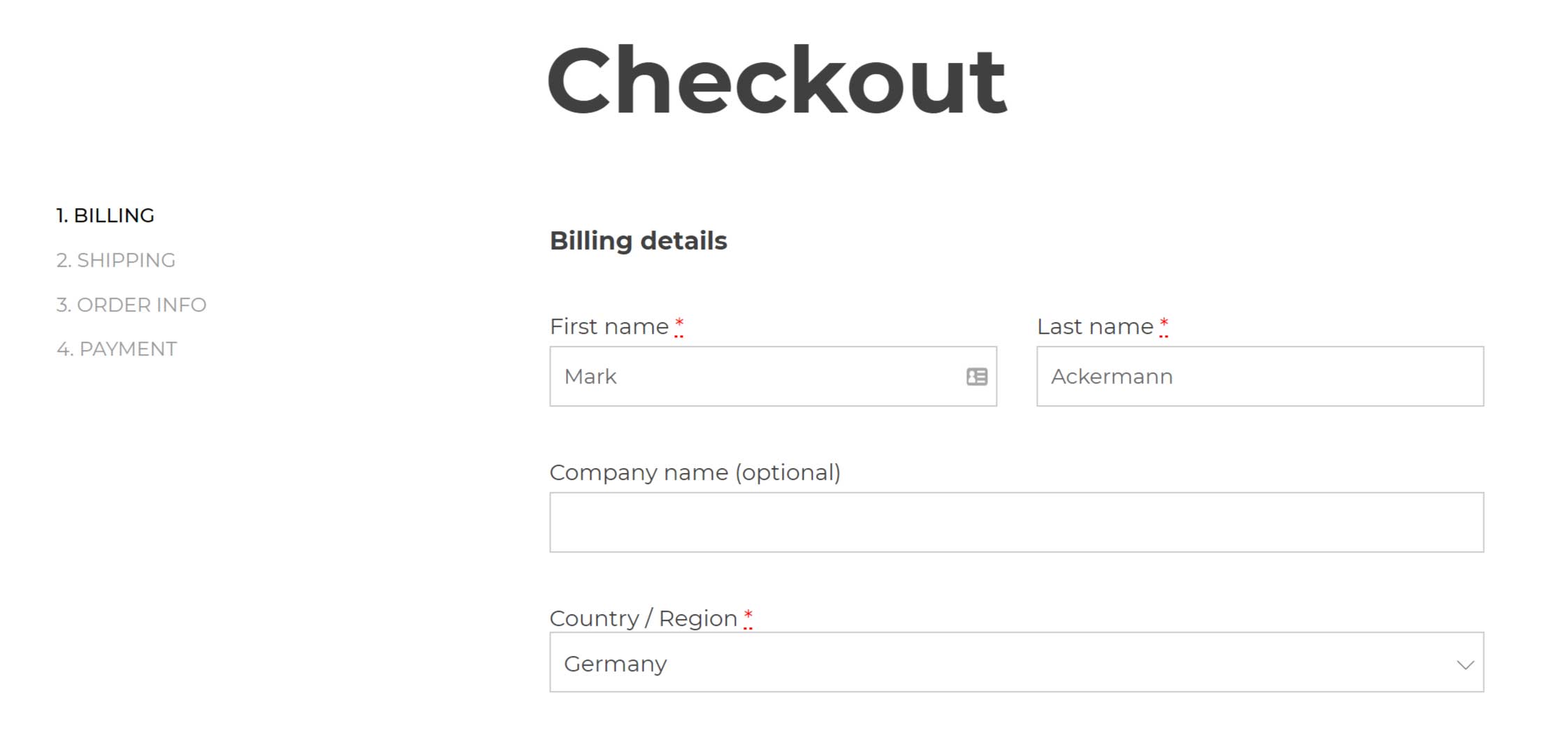This screenshot has height=730, width=1568.
Task: Click the chevron arrow of the Country dropdown
Action: 1465,664
